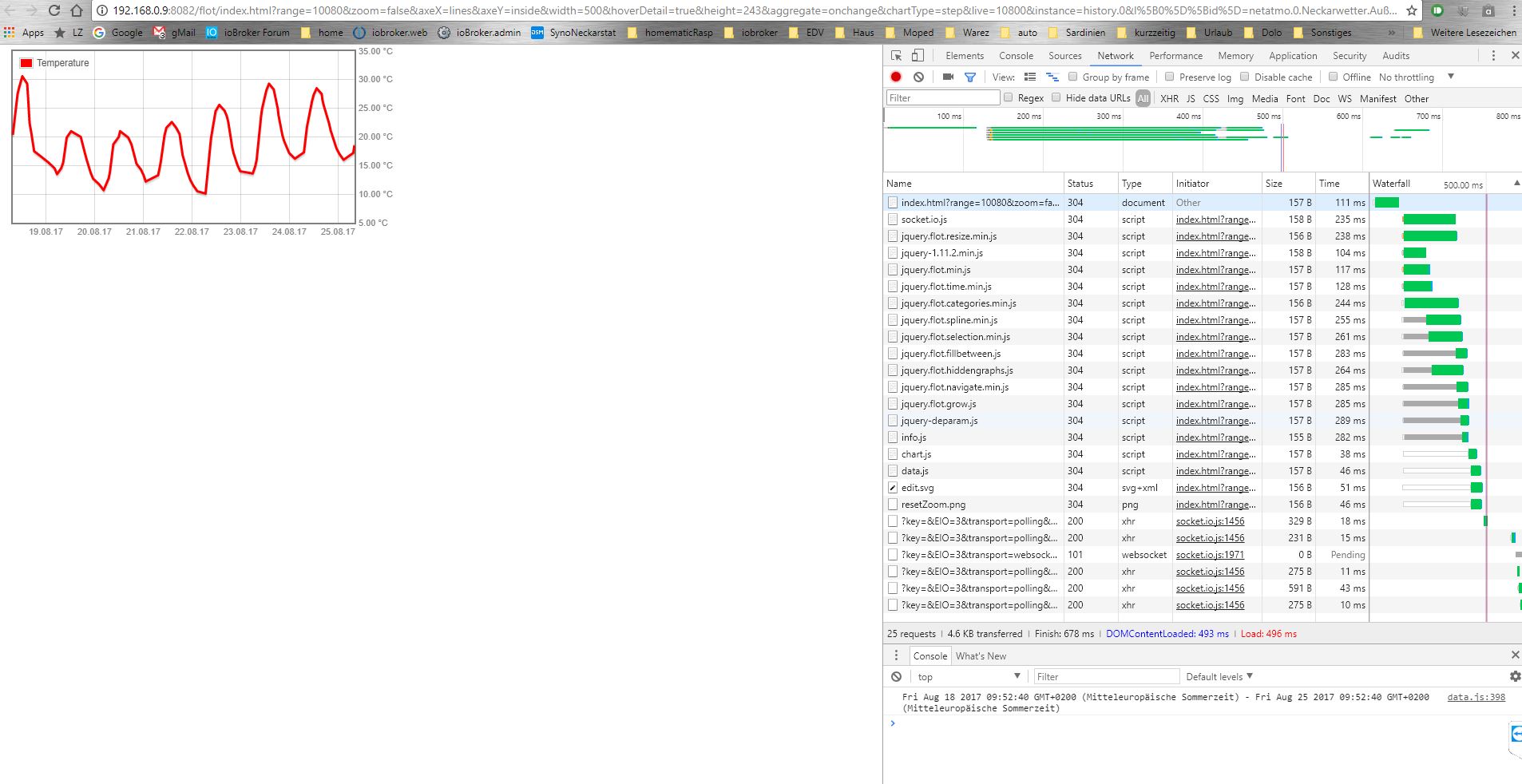Open the DevTools customize menu
The height and width of the screenshot is (784, 1522).
[x=1493, y=56]
